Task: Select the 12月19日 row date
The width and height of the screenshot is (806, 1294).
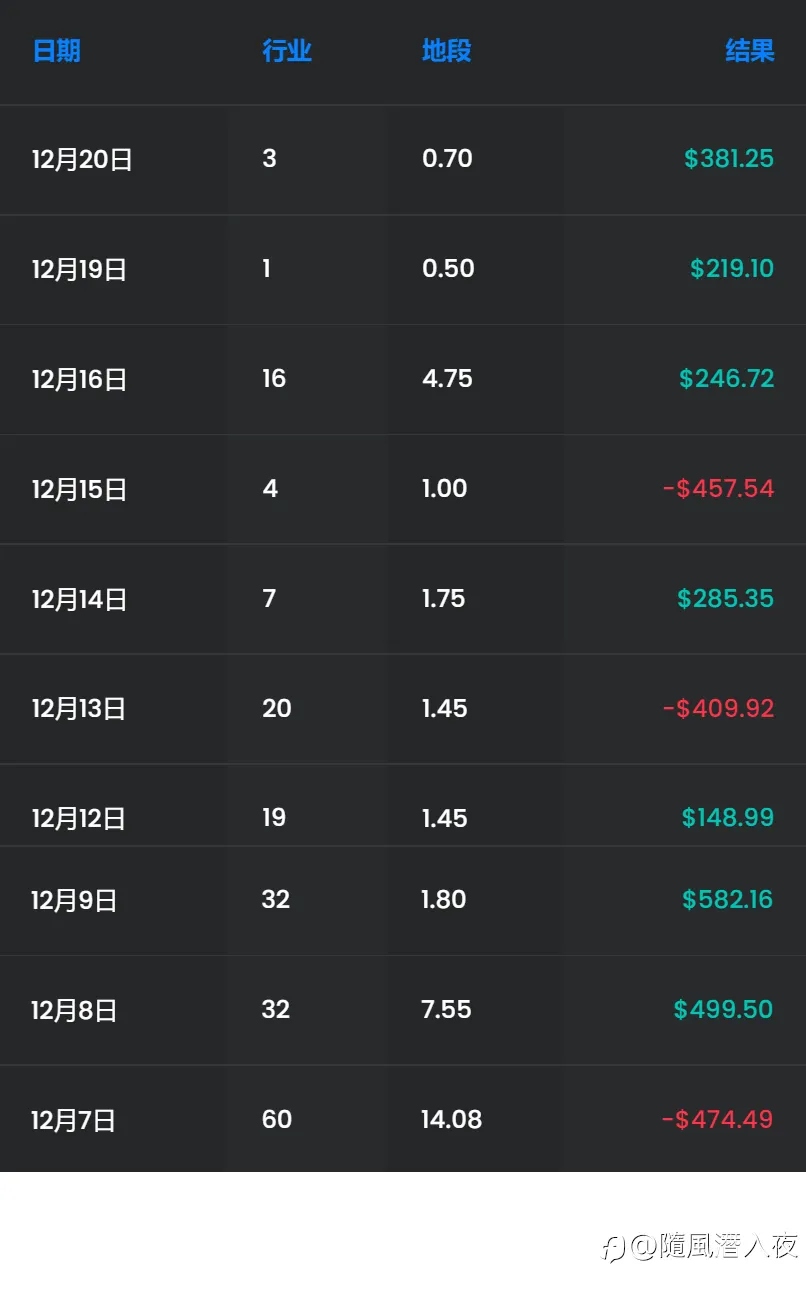Action: coord(79,269)
